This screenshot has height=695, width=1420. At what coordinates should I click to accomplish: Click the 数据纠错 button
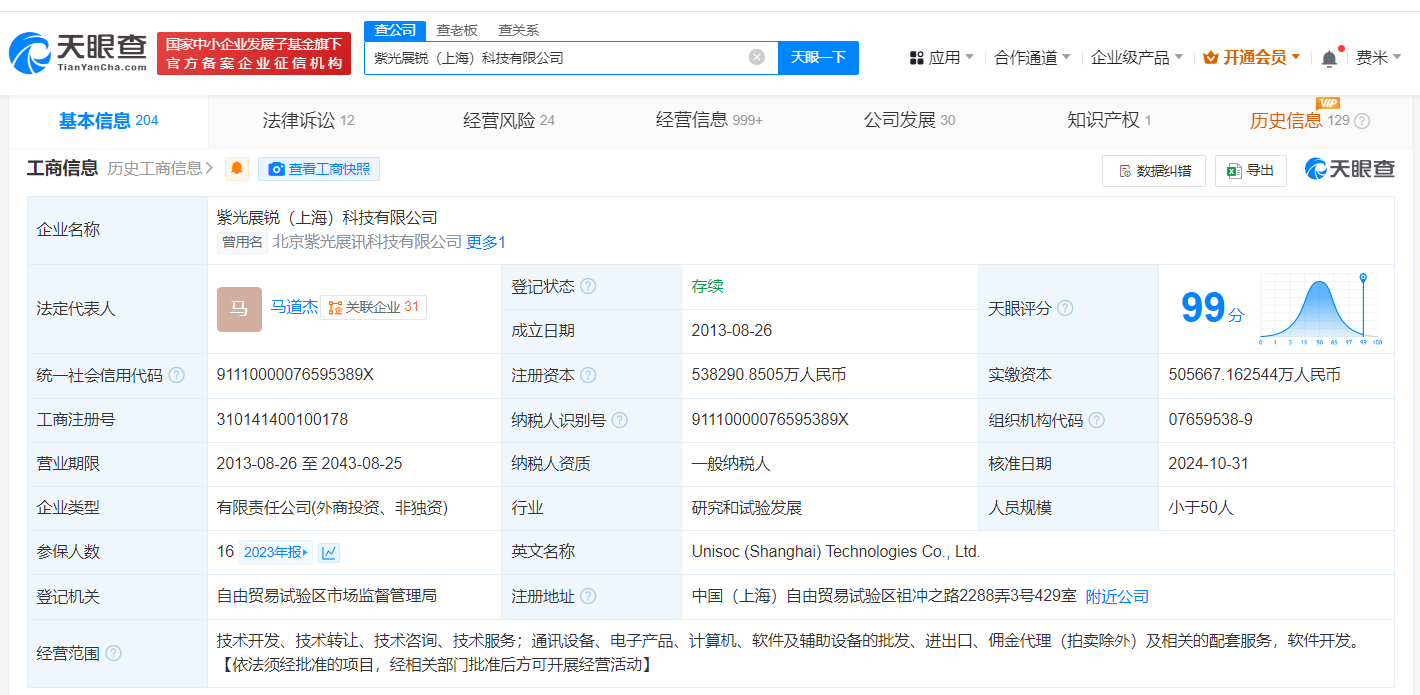(x=1154, y=171)
